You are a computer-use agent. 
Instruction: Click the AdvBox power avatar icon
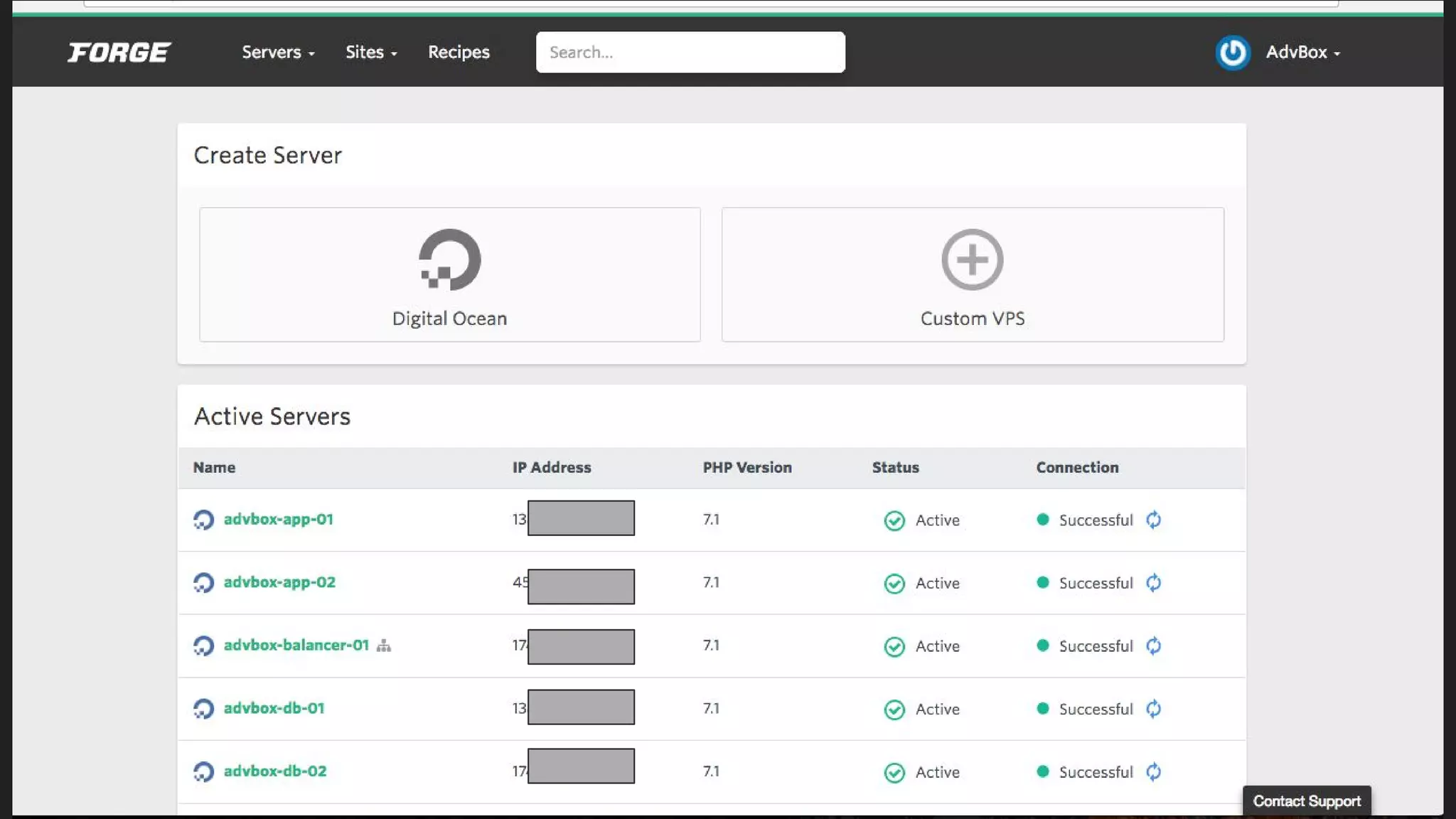coord(1232,53)
